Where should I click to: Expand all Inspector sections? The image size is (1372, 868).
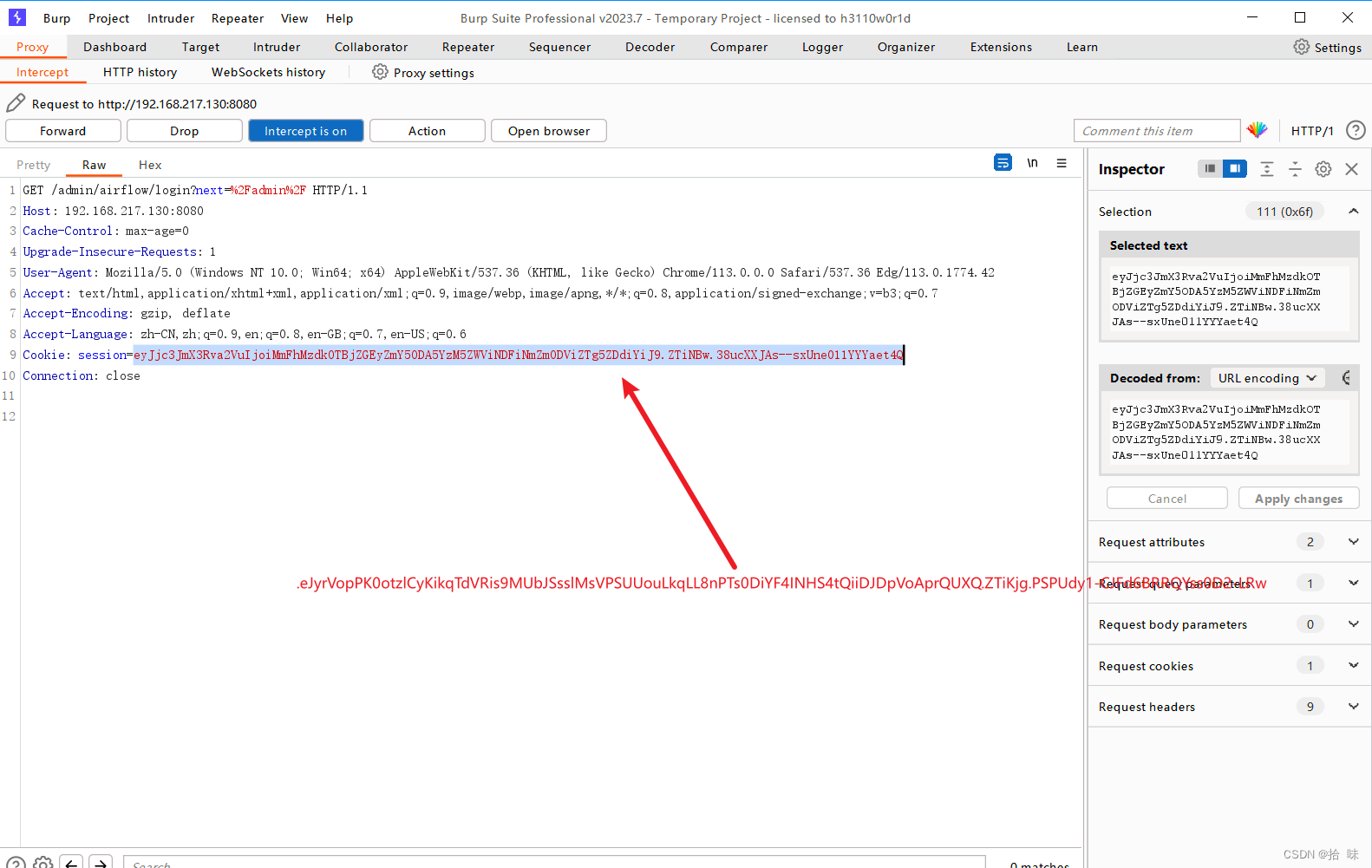(1266, 169)
